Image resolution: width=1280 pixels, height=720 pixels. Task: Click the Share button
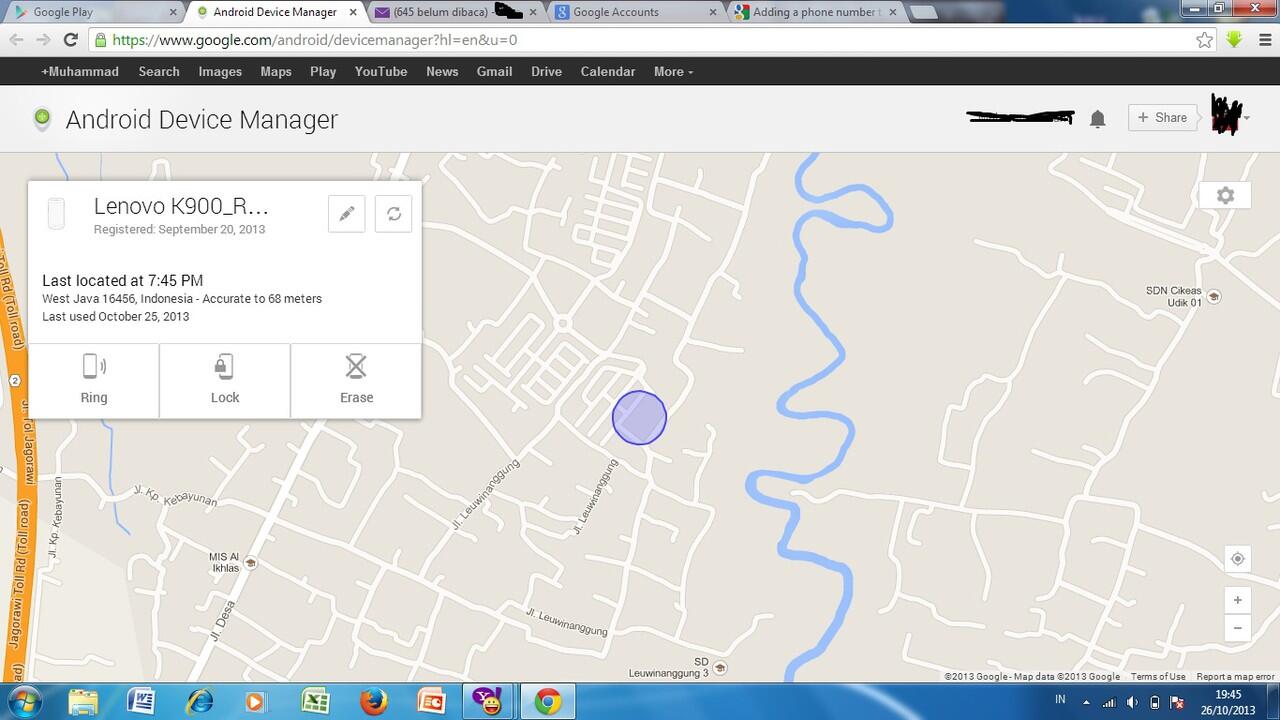1162,117
